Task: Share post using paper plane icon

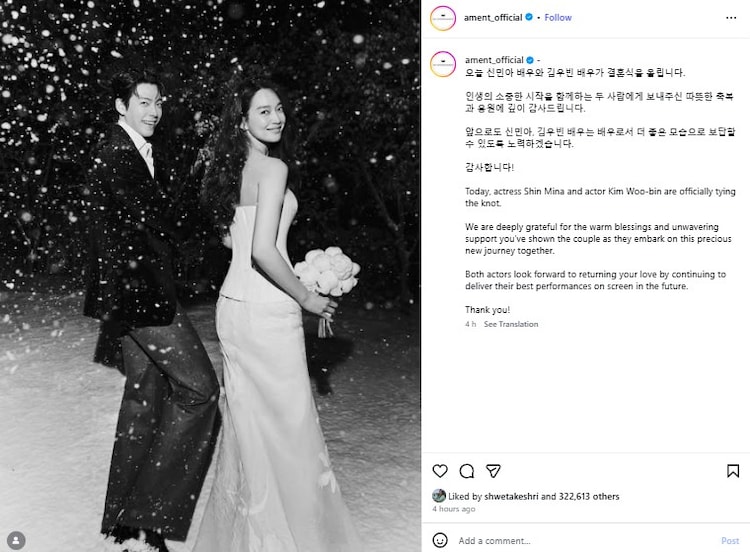Action: (x=493, y=471)
